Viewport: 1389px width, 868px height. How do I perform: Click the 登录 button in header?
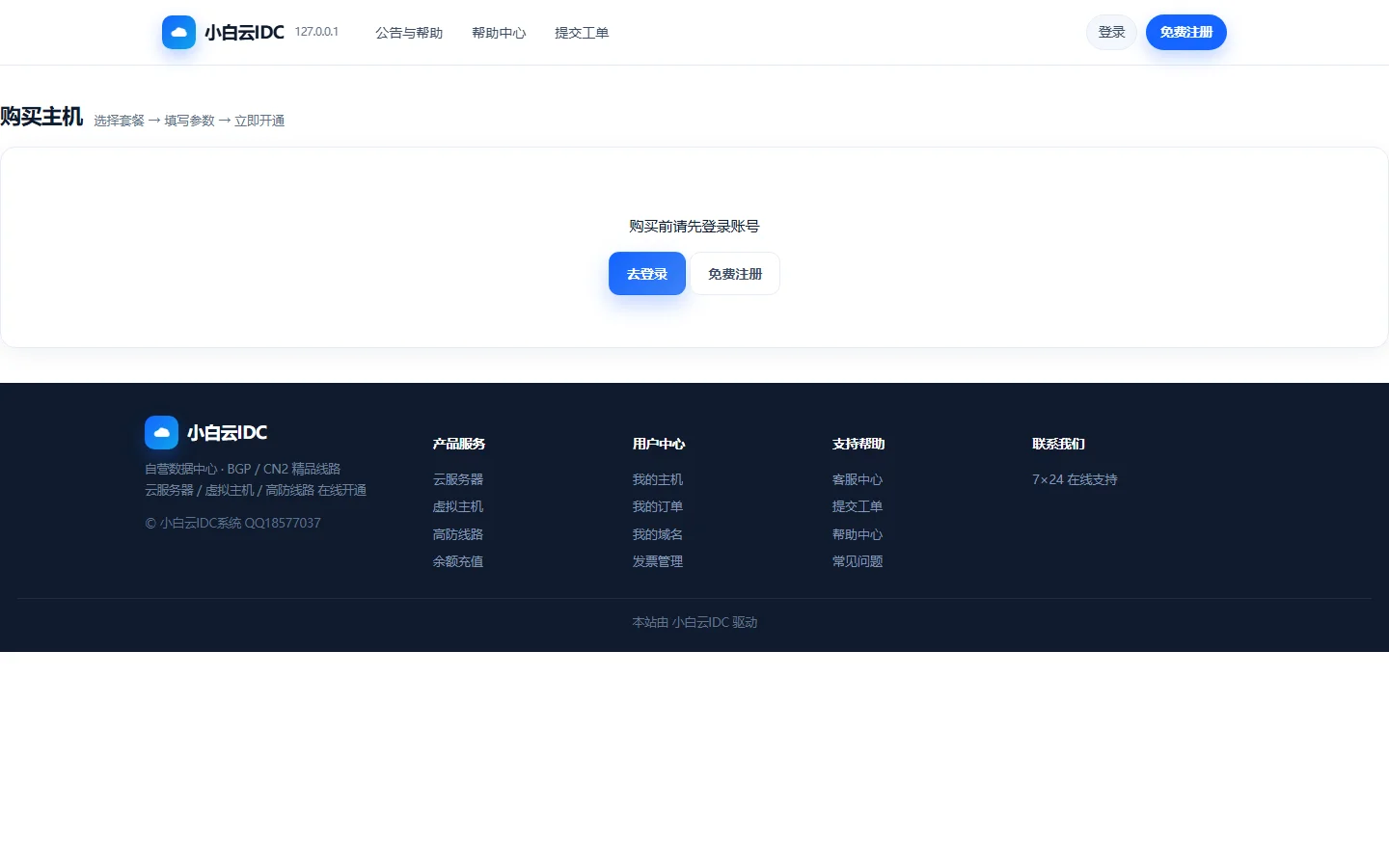click(1111, 32)
